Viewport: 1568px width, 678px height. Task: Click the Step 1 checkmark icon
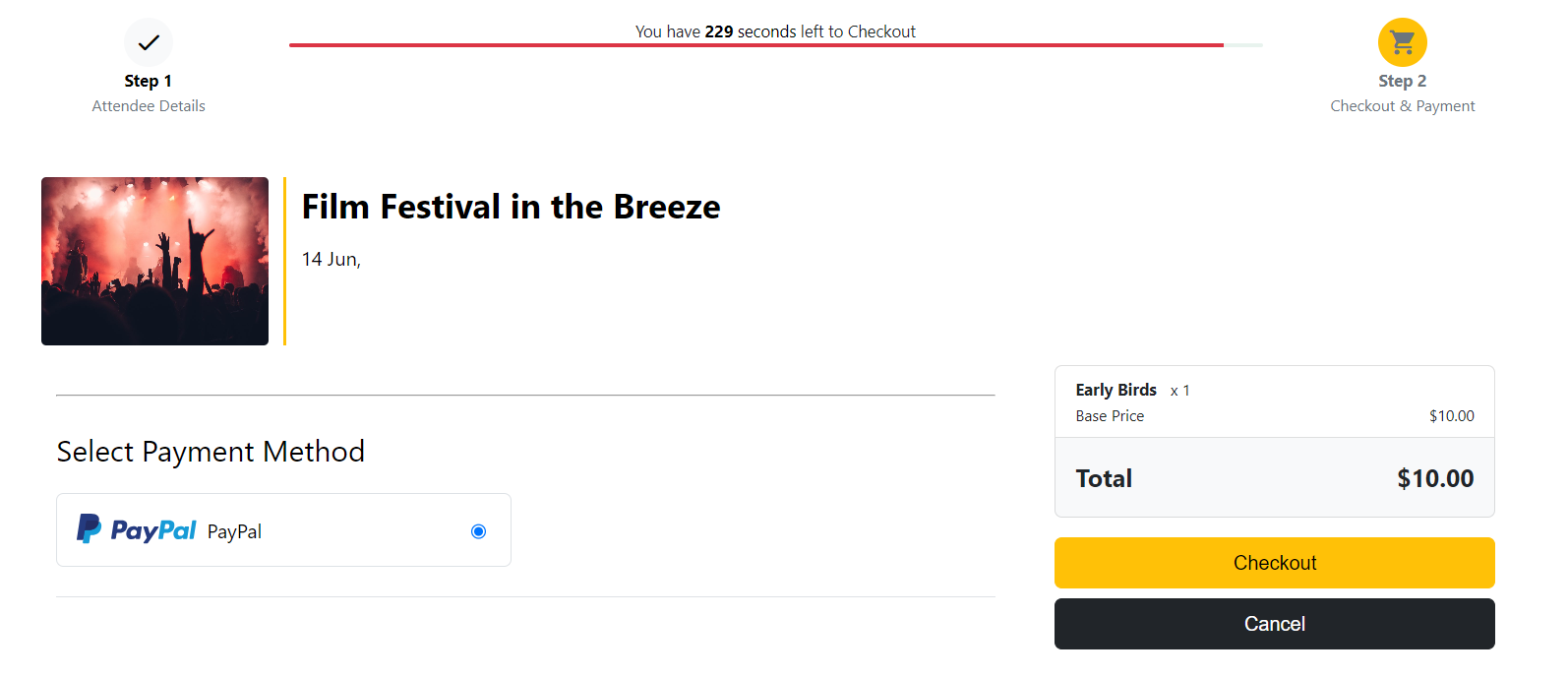(x=149, y=42)
